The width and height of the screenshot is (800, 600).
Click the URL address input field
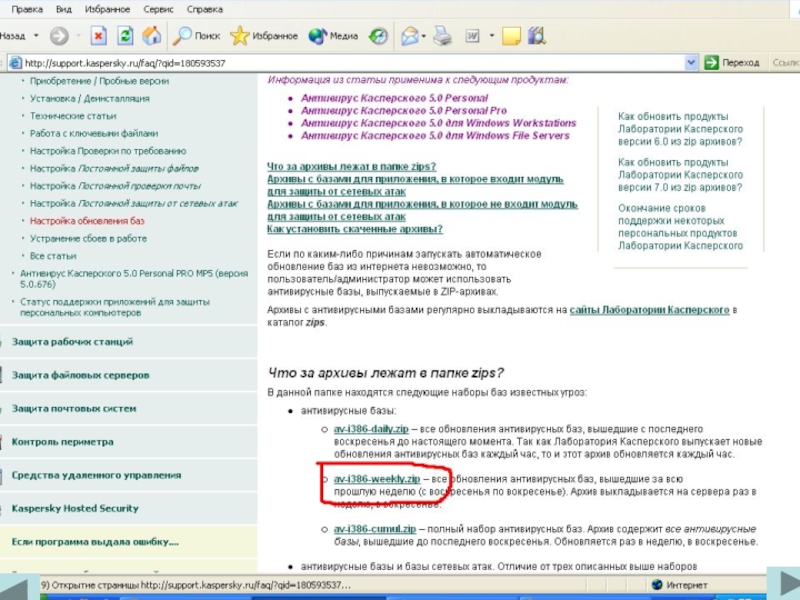(x=354, y=63)
